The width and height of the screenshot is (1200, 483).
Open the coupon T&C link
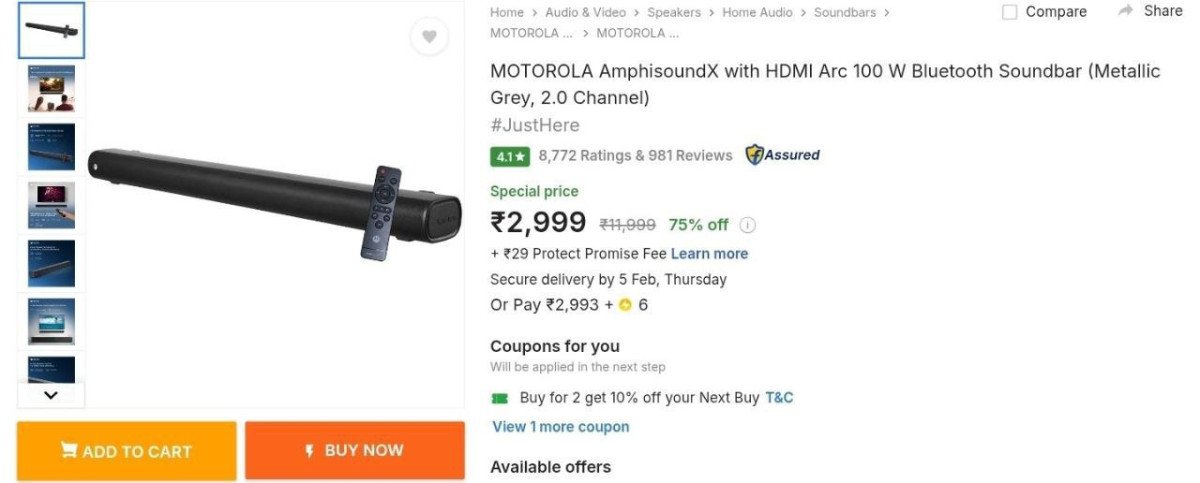(x=779, y=398)
